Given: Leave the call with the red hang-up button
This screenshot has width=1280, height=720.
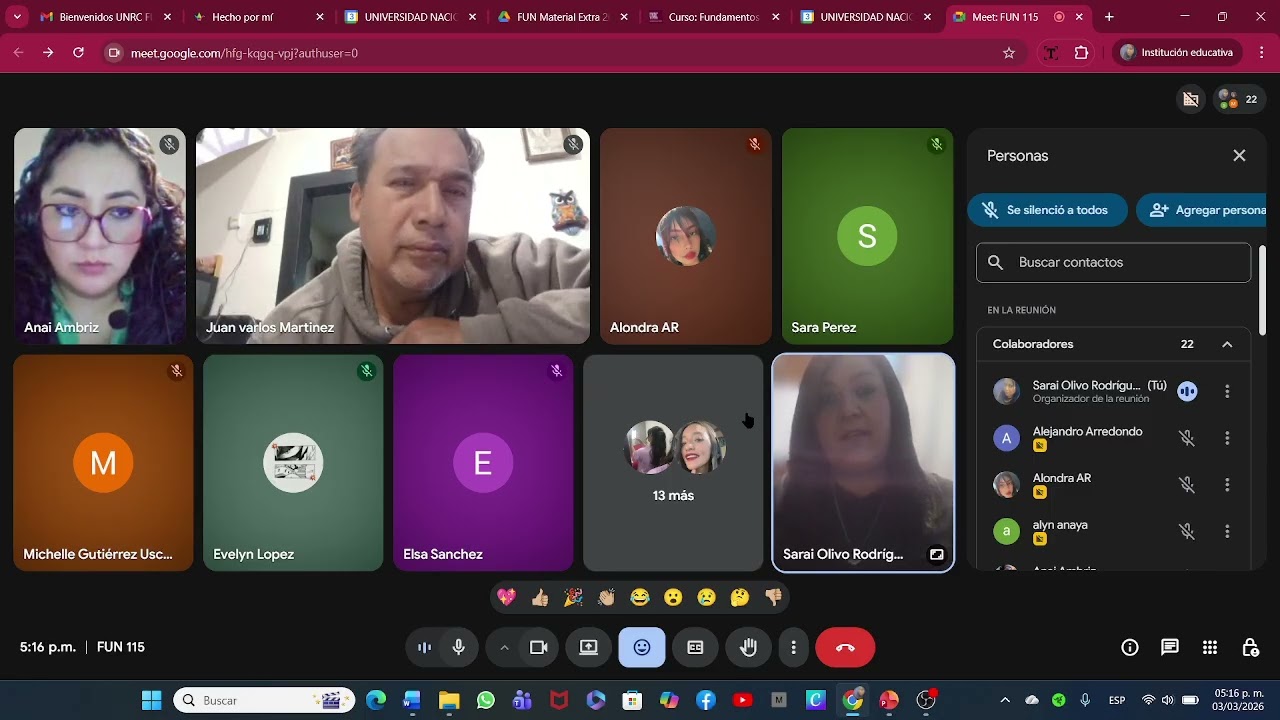Looking at the screenshot, I should point(845,647).
